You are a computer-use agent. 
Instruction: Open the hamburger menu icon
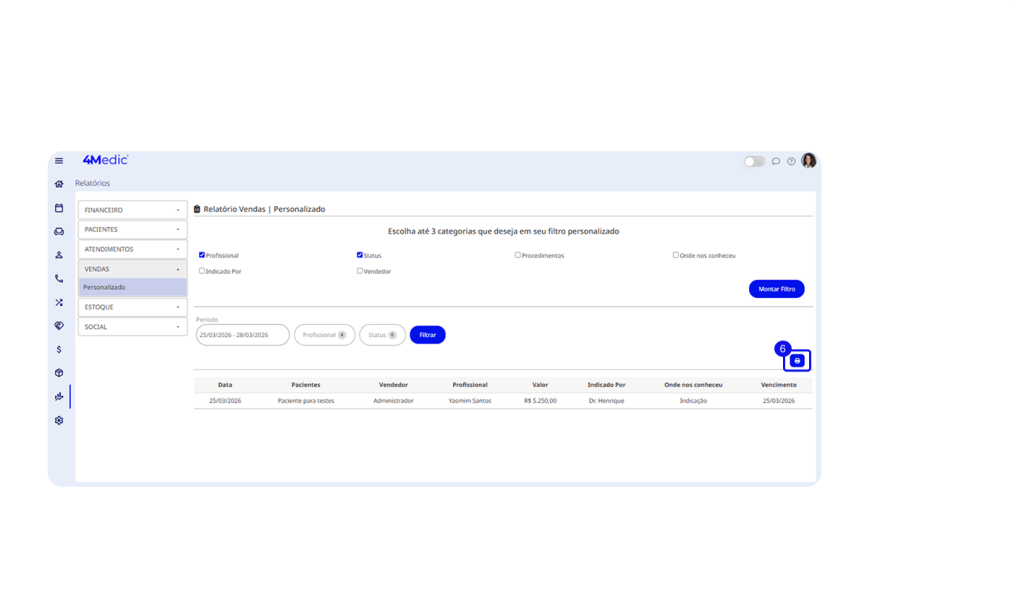(59, 161)
